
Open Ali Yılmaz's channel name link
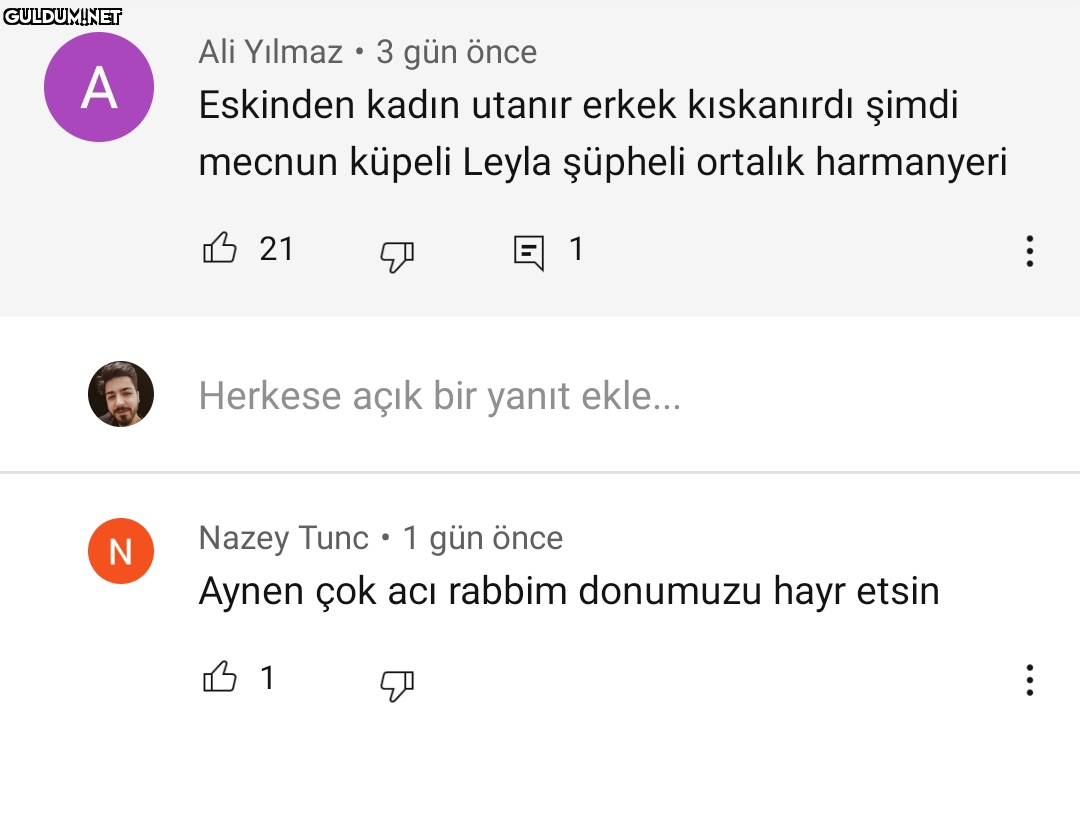coord(270,52)
